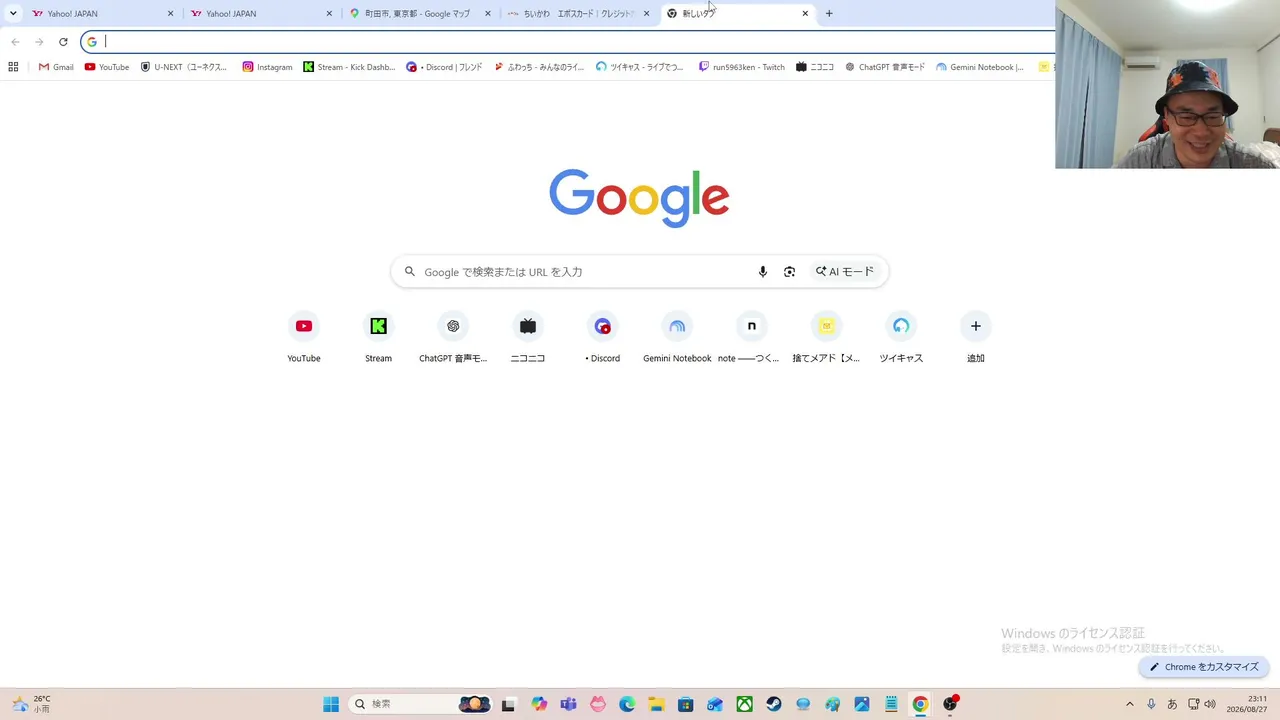
Task: Open the YouTube shortcut tile below the search box
Action: (x=304, y=337)
